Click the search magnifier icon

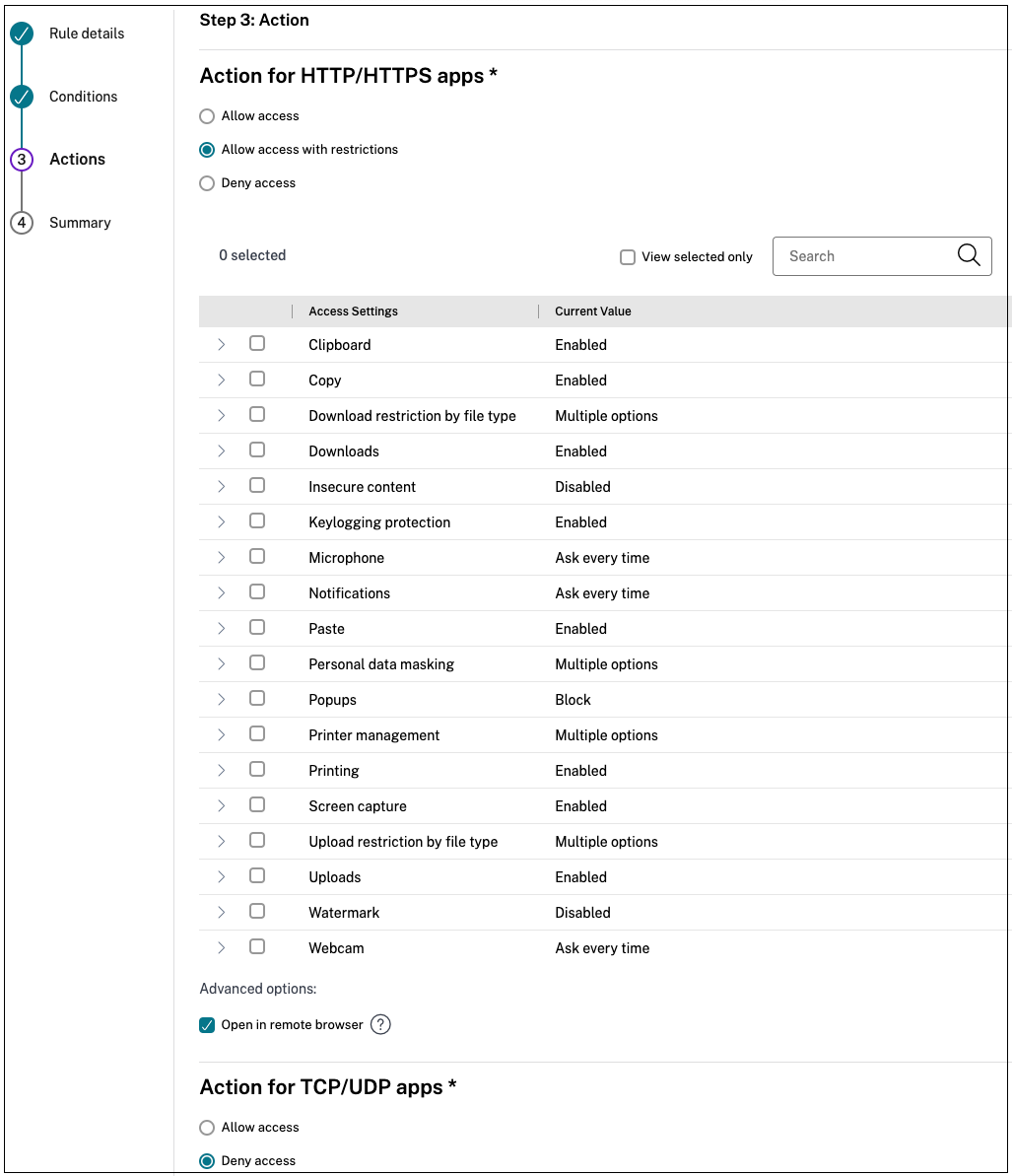(969, 256)
